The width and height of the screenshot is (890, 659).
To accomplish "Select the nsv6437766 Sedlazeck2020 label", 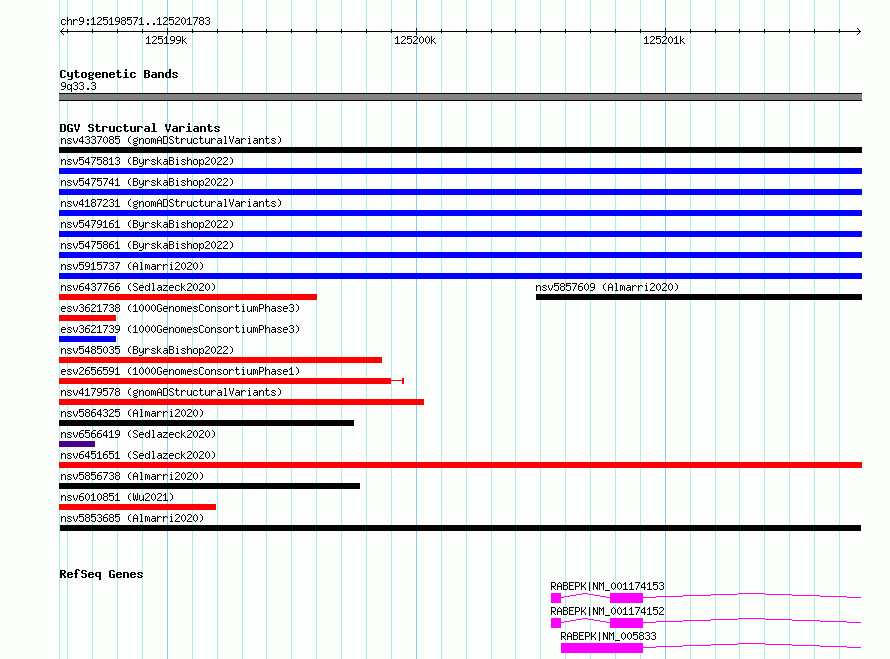I will (x=138, y=287).
